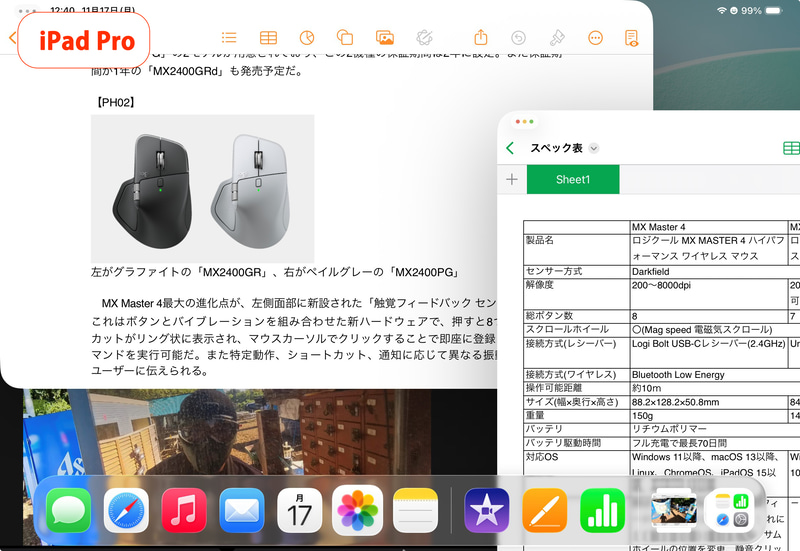Select the リチウムポリマー cell

(x=709, y=429)
